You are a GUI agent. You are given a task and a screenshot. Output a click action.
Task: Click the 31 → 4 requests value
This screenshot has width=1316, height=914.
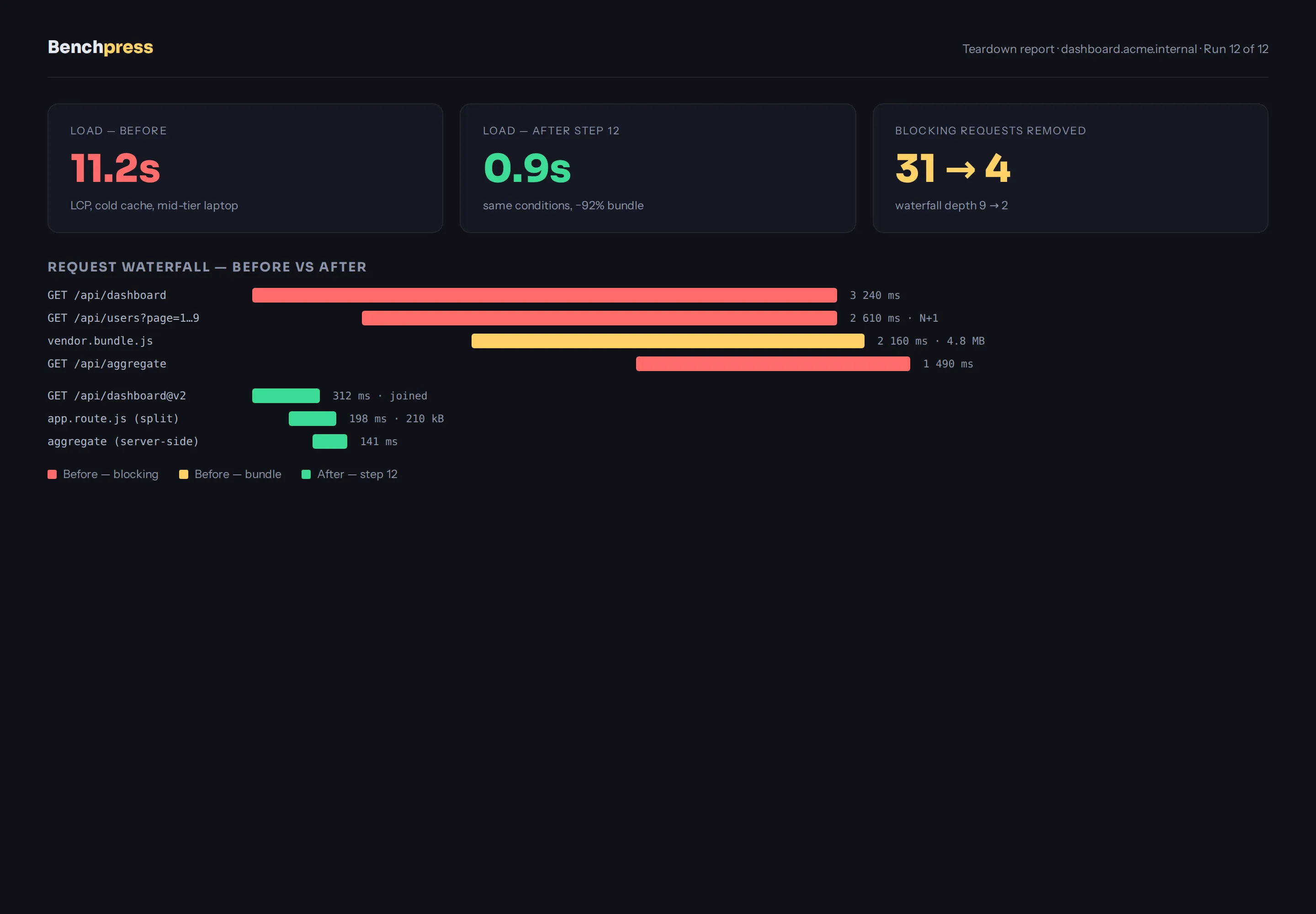tap(953, 168)
